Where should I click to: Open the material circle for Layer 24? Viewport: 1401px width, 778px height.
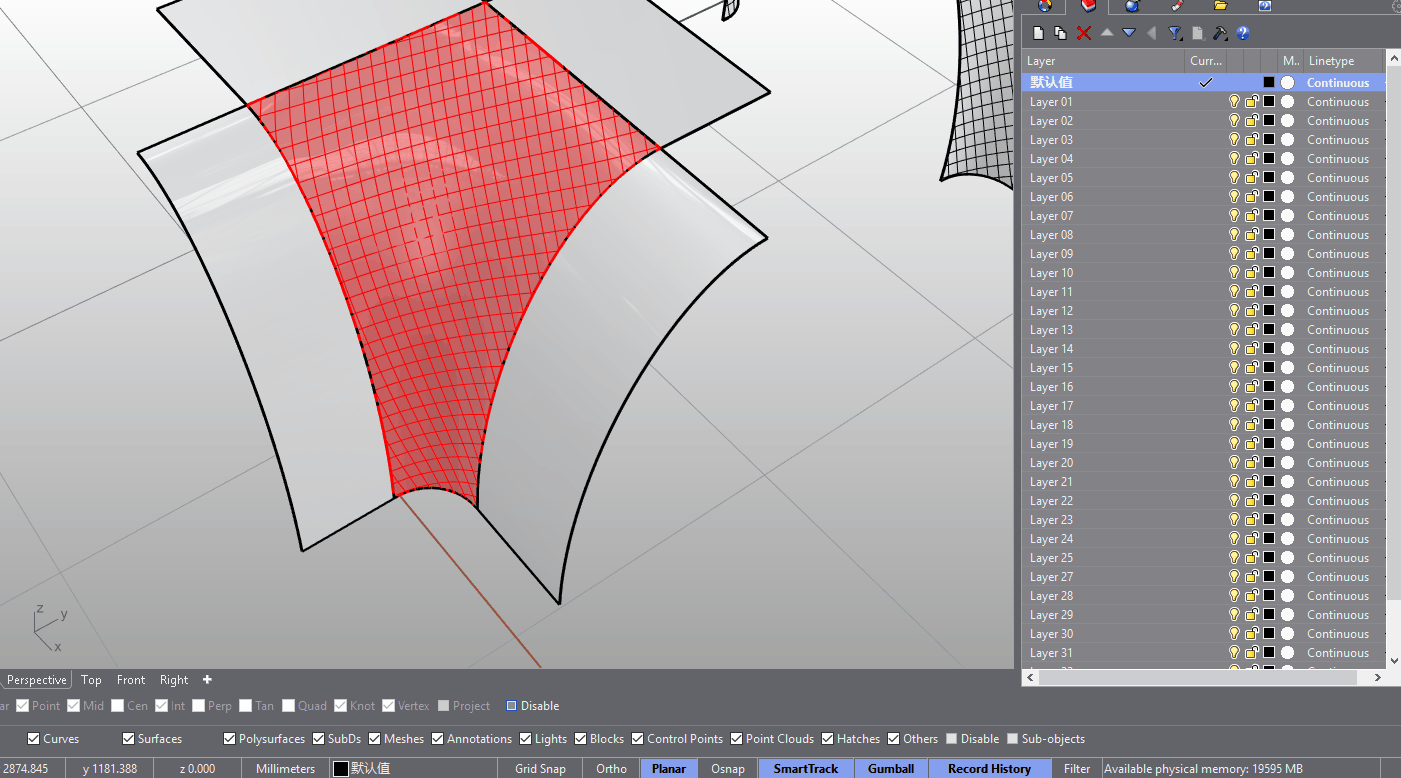pyautogui.click(x=1288, y=539)
